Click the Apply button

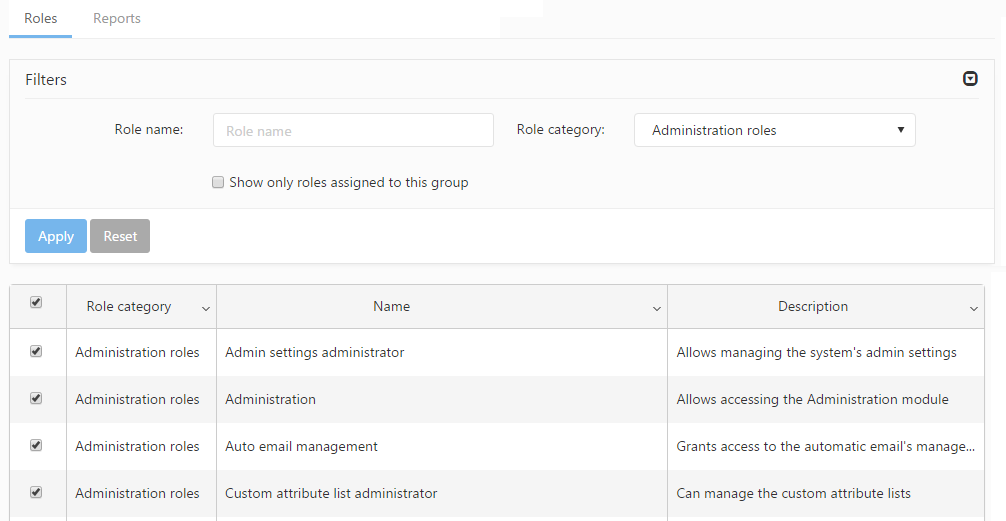(56, 236)
